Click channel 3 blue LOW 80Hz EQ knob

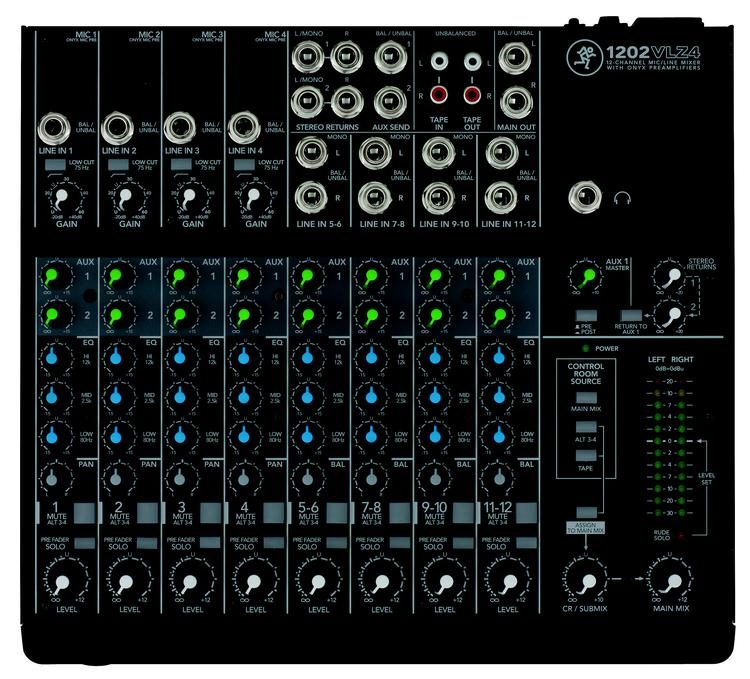[x=179, y=435]
